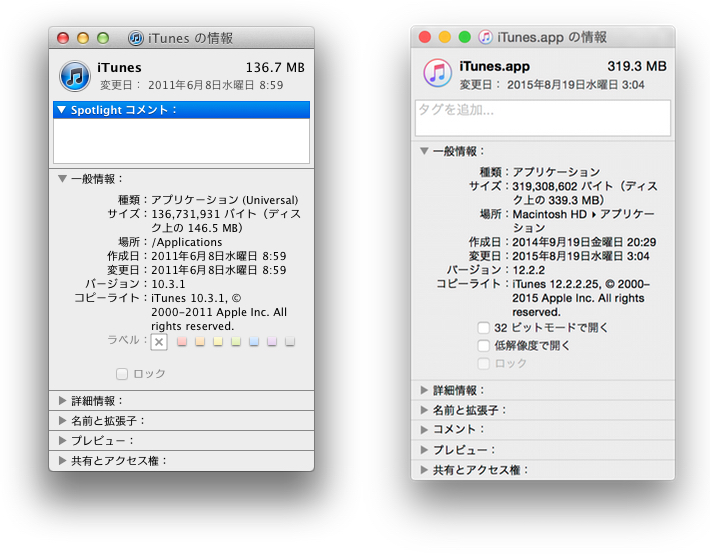Screen dimensions: 710x558
Task: Click the colorful iTunes.app 12 icon
Action: 437,72
